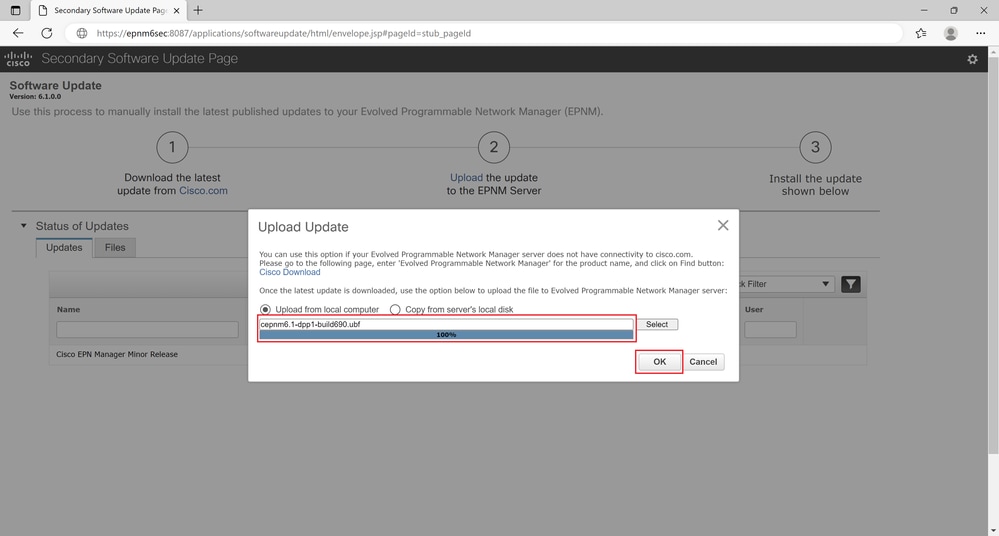Screen dimensions: 999x536
Task: Click the vertical page scrollbar
Action: coord(993,255)
